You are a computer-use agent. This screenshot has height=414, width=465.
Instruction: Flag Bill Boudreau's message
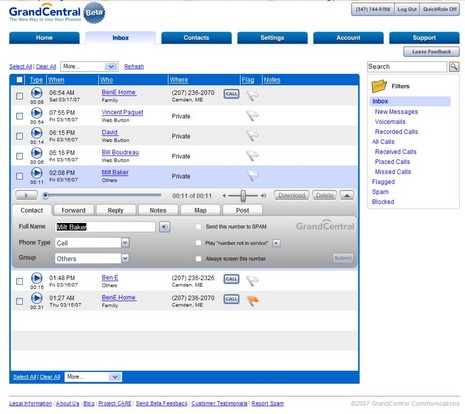[x=252, y=156]
